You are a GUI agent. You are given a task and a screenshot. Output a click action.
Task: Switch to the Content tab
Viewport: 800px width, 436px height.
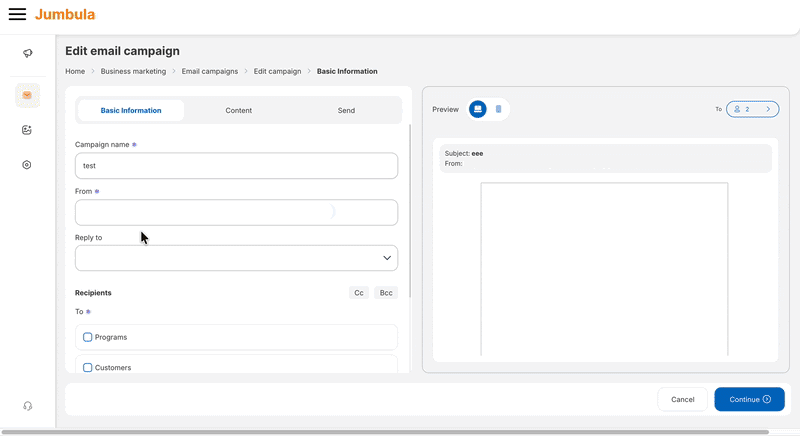pos(238,110)
